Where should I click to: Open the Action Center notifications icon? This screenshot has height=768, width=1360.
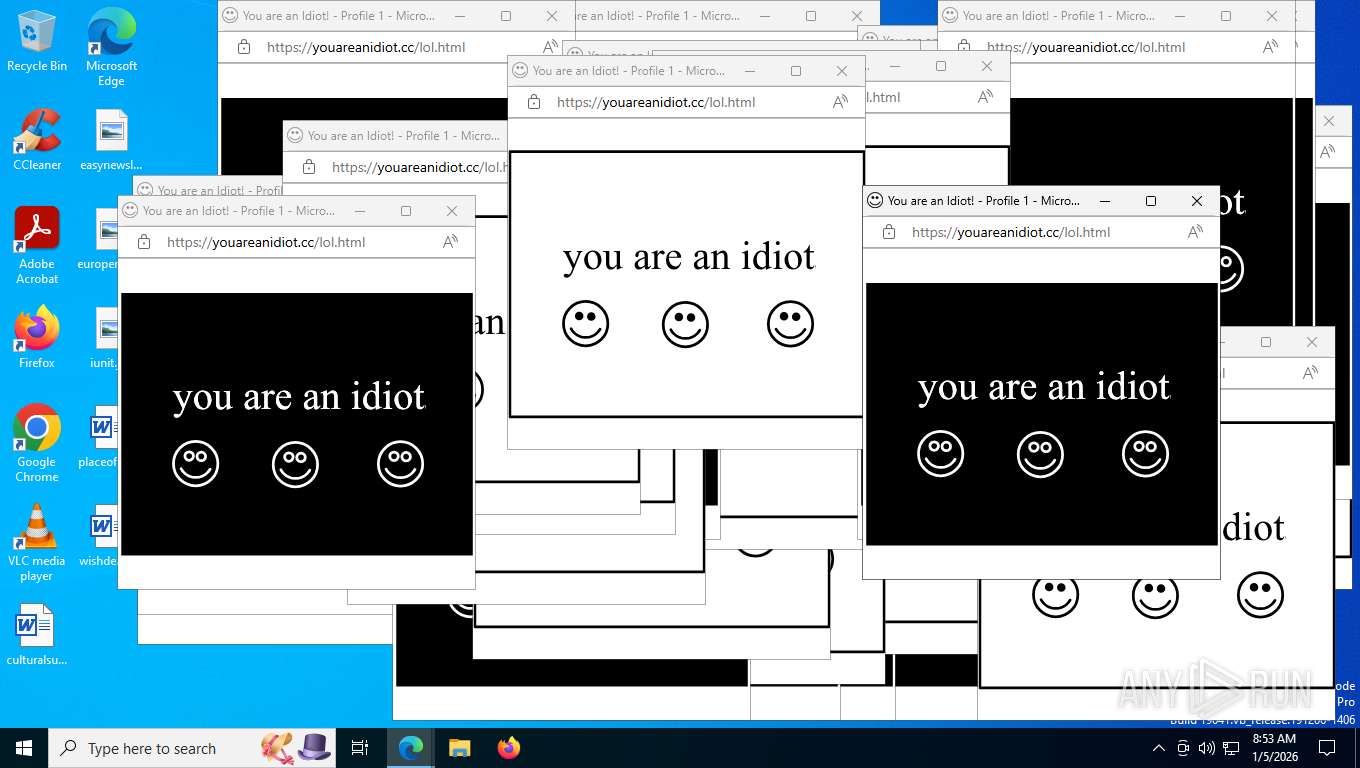tap(1327, 748)
